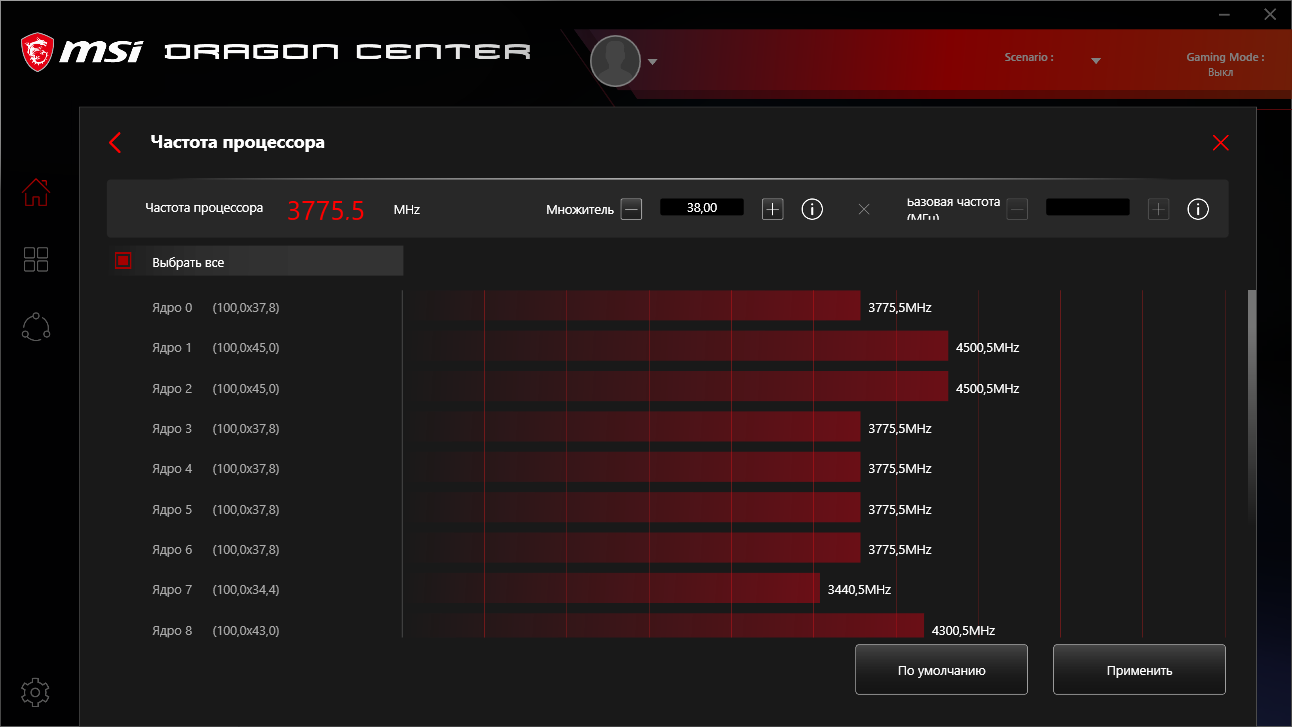Image resolution: width=1292 pixels, height=727 pixels.
Task: Click the multiplier field showing 38,00
Action: (x=702, y=208)
